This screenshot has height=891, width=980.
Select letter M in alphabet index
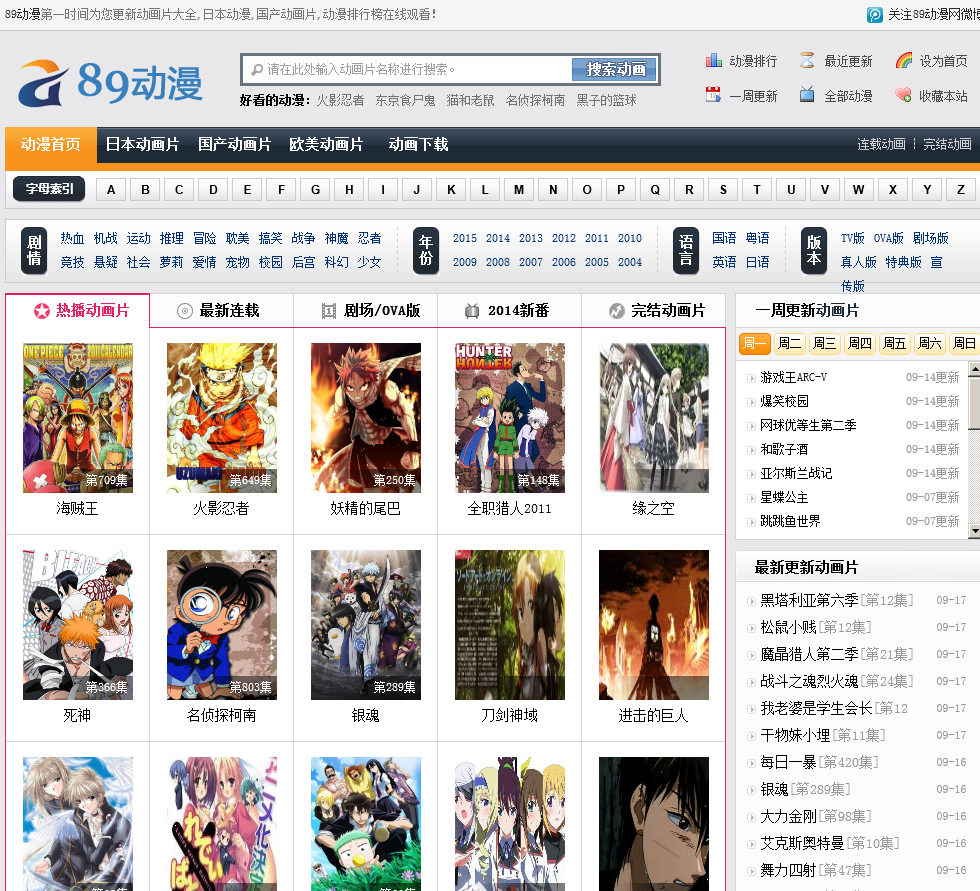[x=519, y=189]
